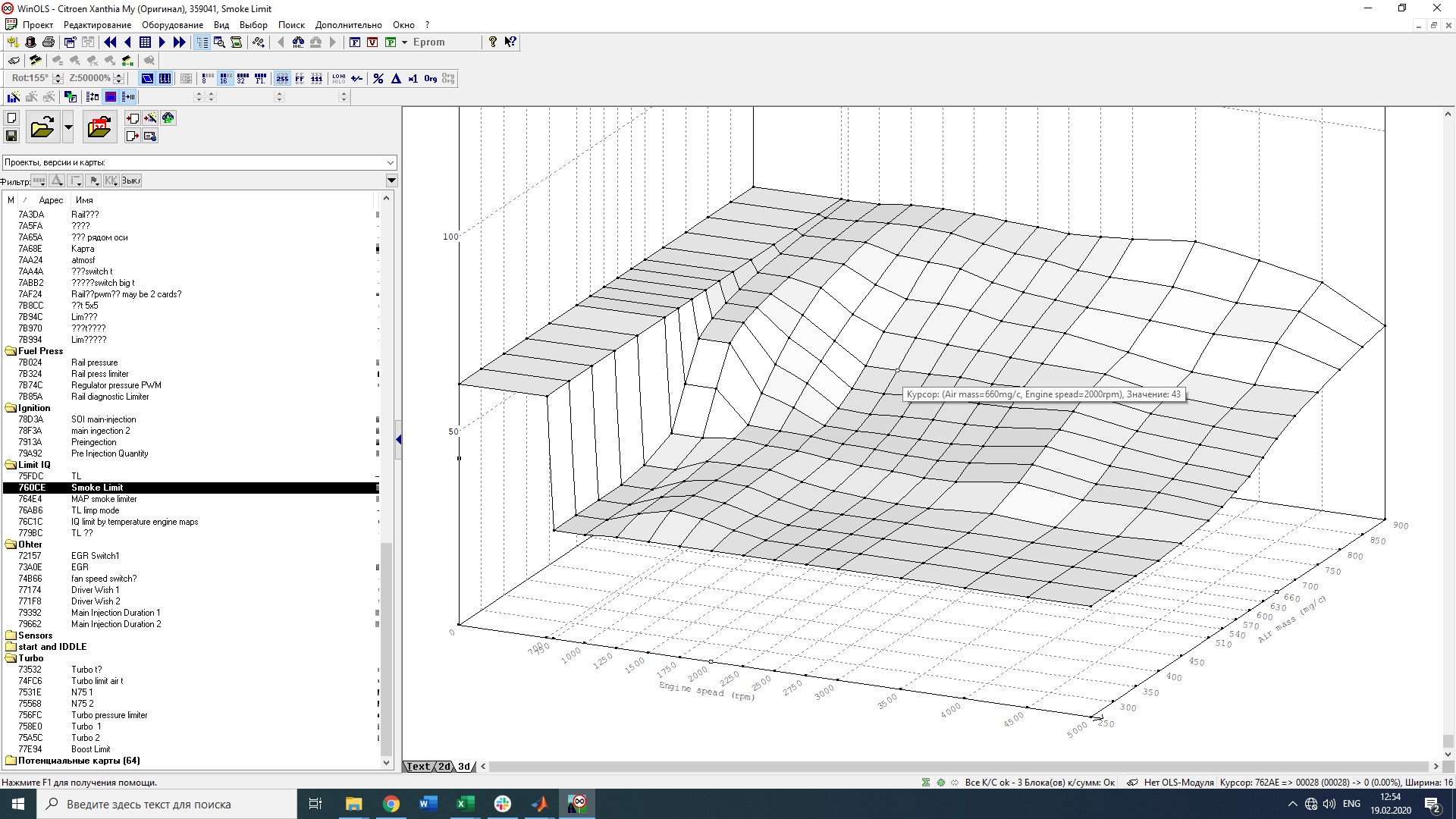Open Excel from the Windows taskbar
Image resolution: width=1456 pixels, height=819 pixels.
(465, 804)
